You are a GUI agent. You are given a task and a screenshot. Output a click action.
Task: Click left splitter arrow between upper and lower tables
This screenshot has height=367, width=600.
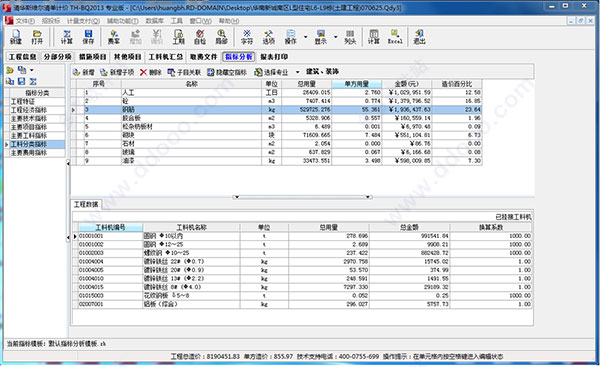click(x=236, y=197)
